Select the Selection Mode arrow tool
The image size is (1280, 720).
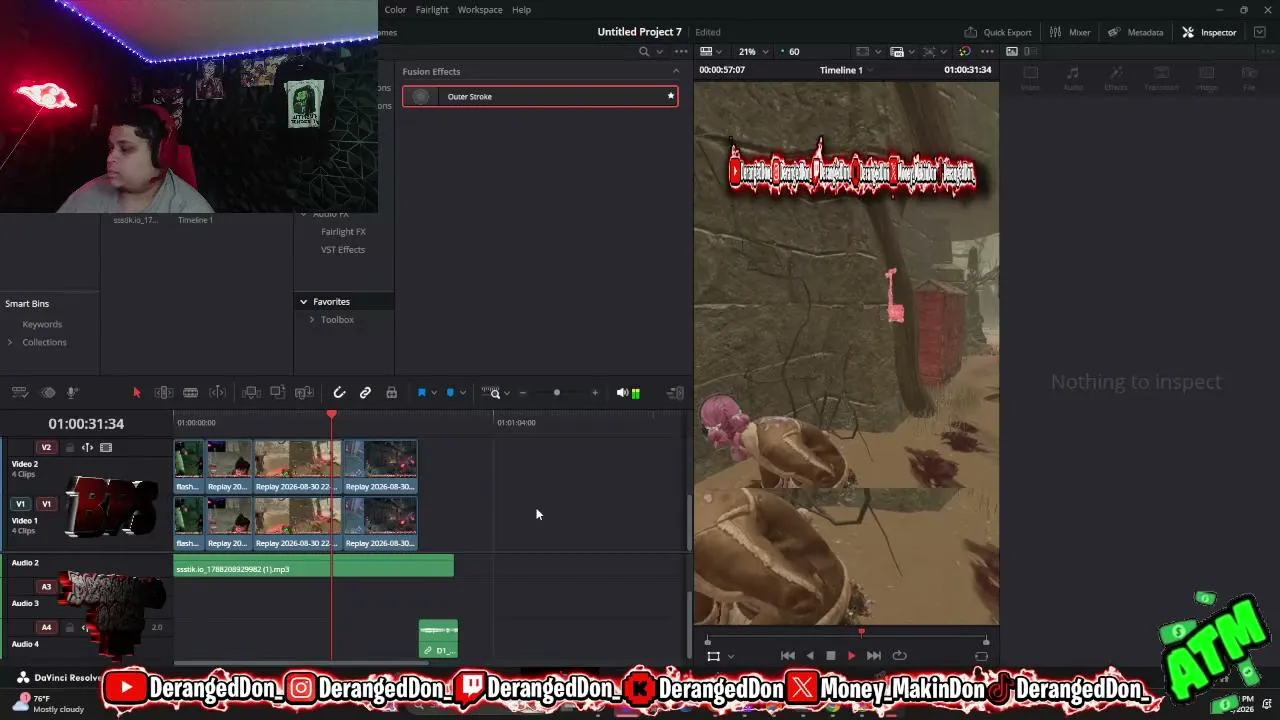pos(137,393)
